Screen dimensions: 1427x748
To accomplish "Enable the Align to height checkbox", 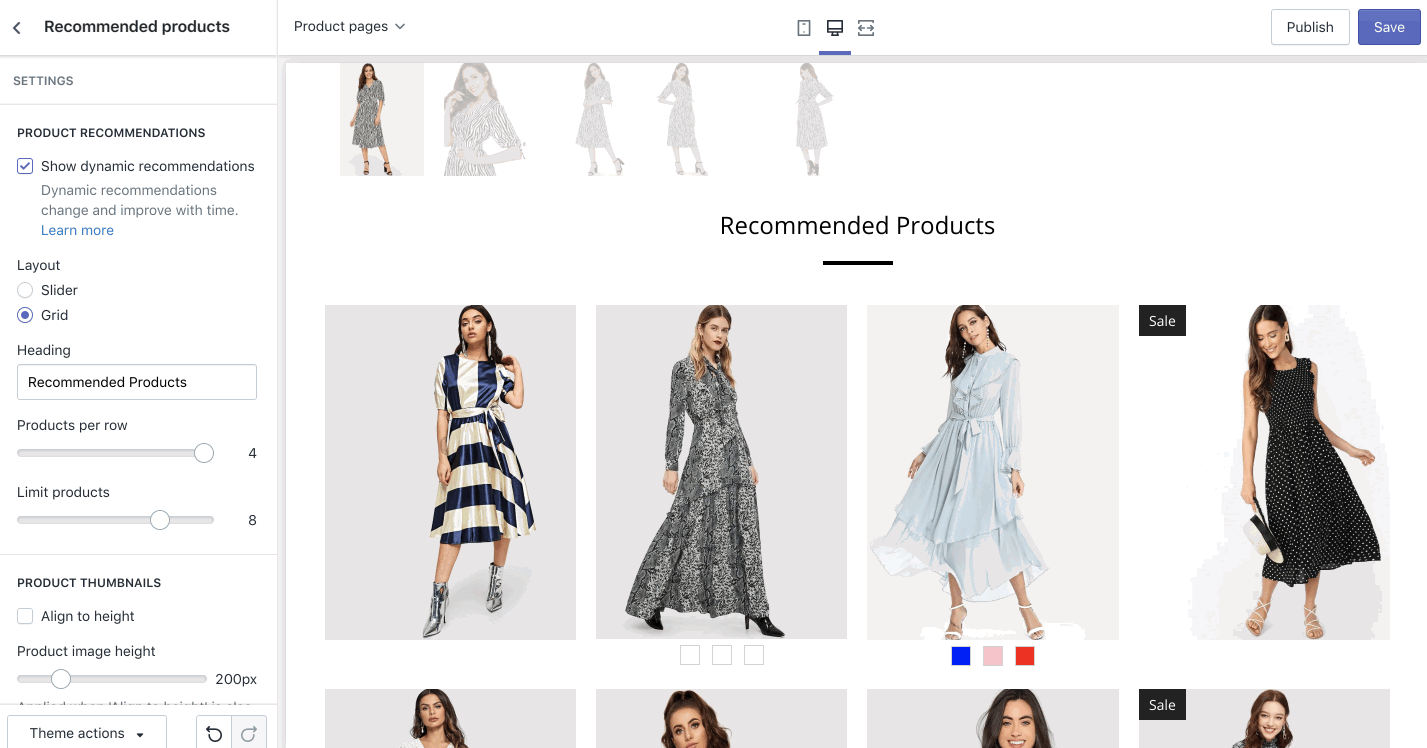I will (25, 616).
